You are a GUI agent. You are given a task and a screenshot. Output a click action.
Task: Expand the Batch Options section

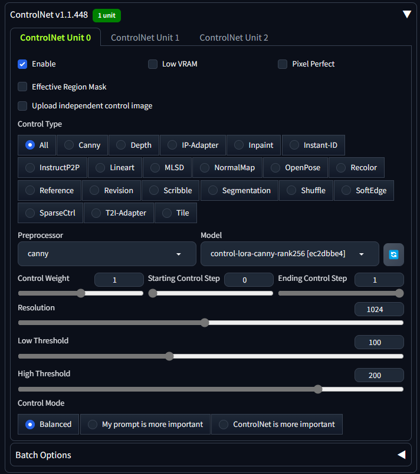pos(402,455)
